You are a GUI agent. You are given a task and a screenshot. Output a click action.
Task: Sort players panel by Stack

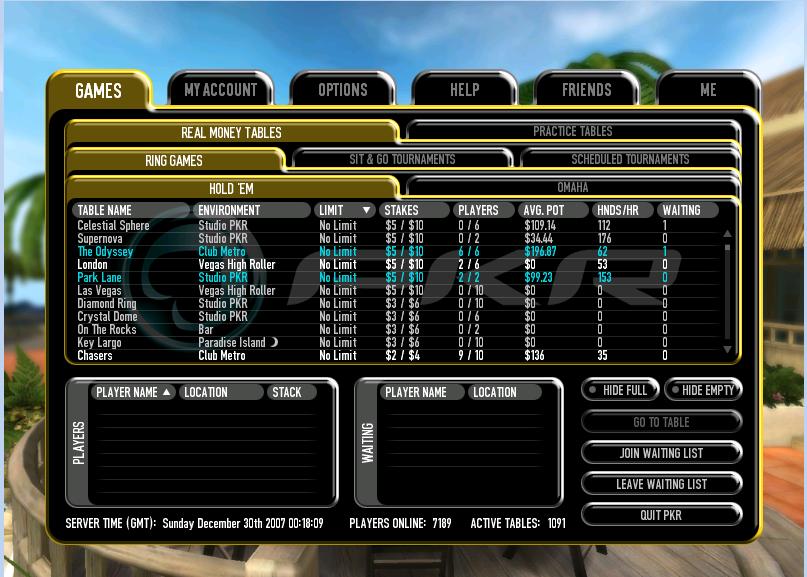291,392
